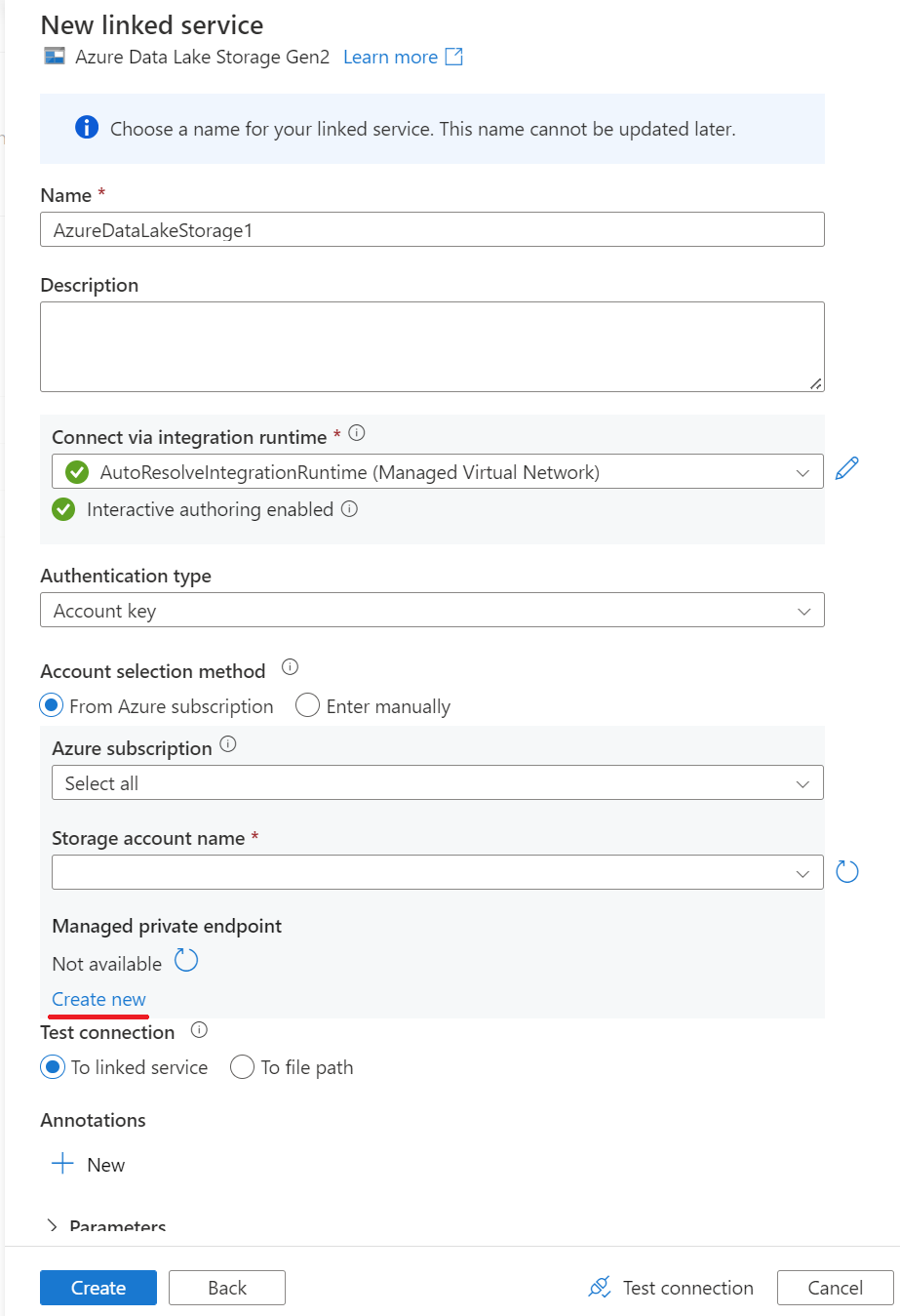
Task: Select the Enter manually radio button
Action: pyautogui.click(x=307, y=705)
